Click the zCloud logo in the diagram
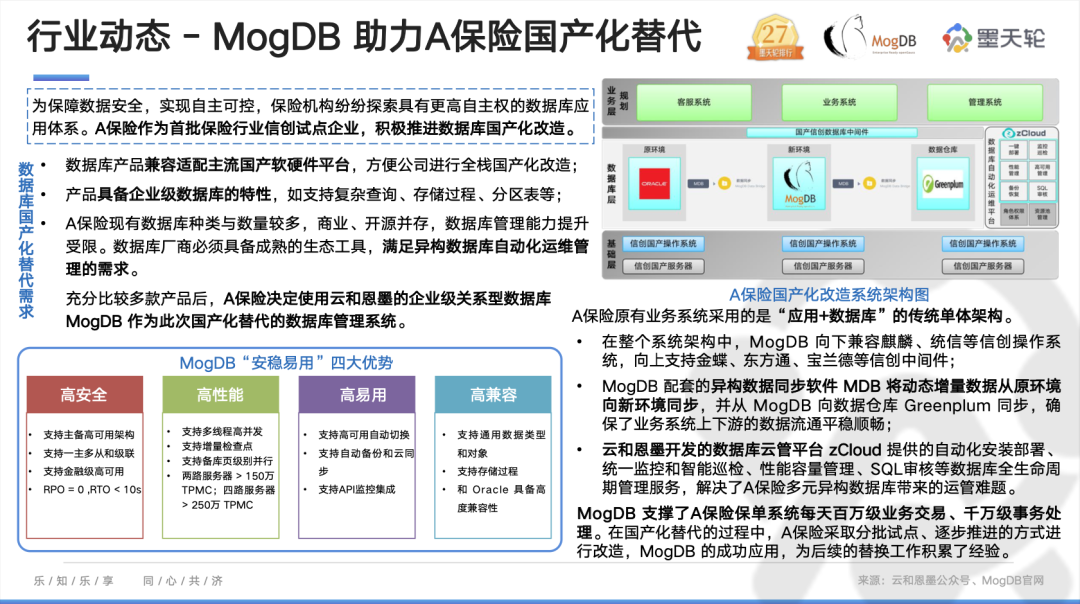This screenshot has width=1080, height=604. tap(1024, 133)
